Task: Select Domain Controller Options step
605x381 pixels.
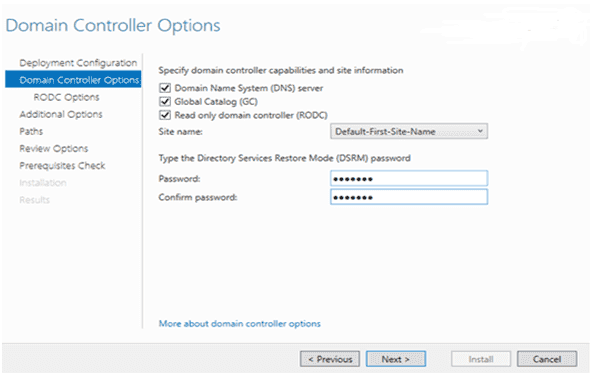Action: [73, 80]
